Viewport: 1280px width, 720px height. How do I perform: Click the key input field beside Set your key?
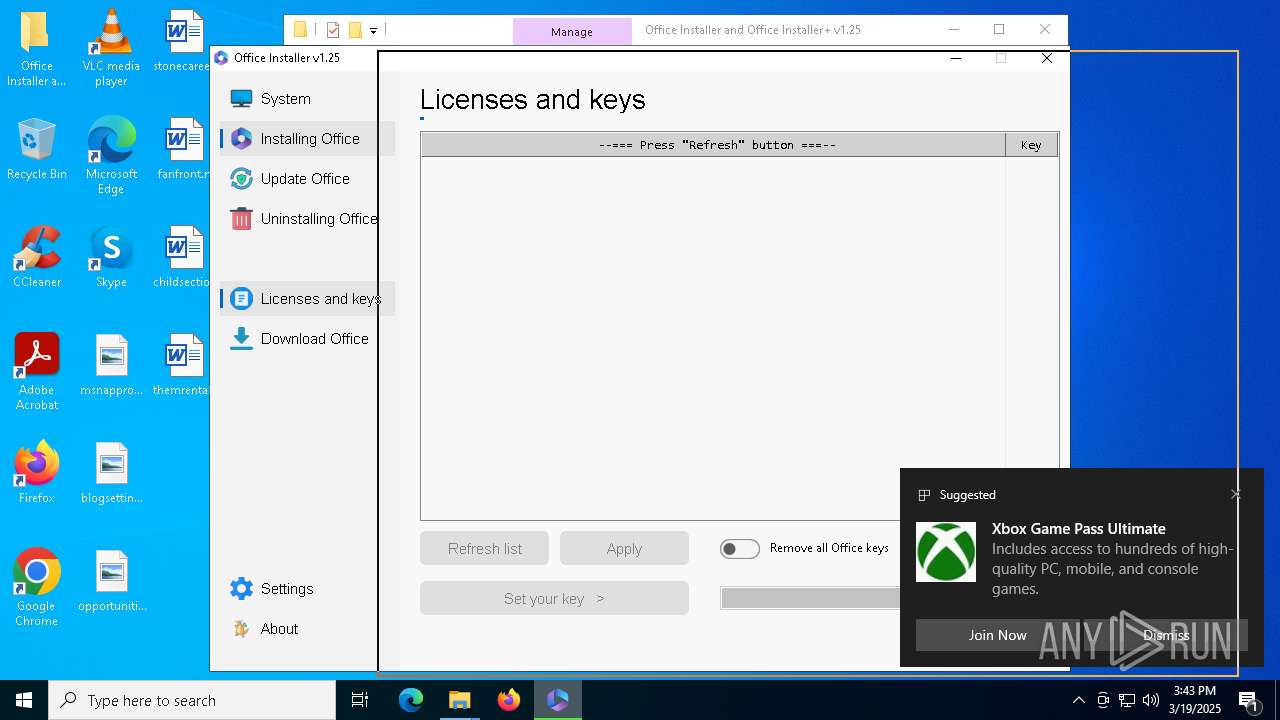pyautogui.click(x=810, y=598)
